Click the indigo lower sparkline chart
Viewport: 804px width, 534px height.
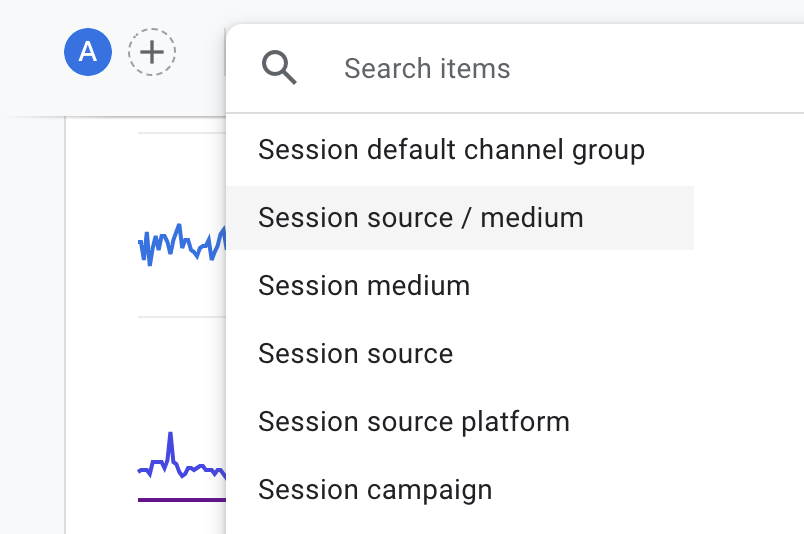(182, 457)
